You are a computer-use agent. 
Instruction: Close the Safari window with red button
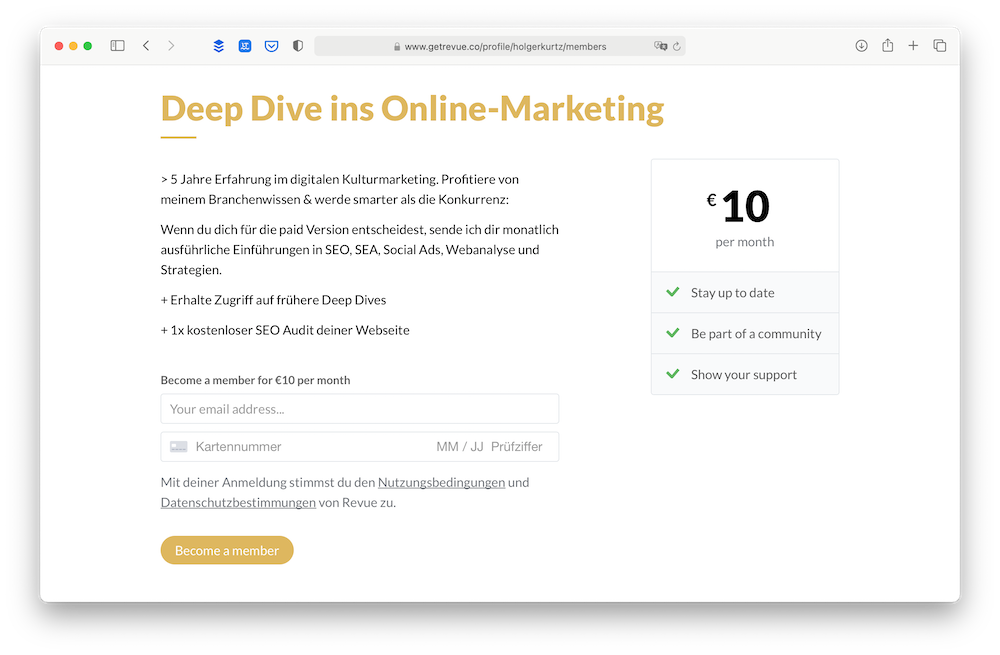tap(59, 46)
